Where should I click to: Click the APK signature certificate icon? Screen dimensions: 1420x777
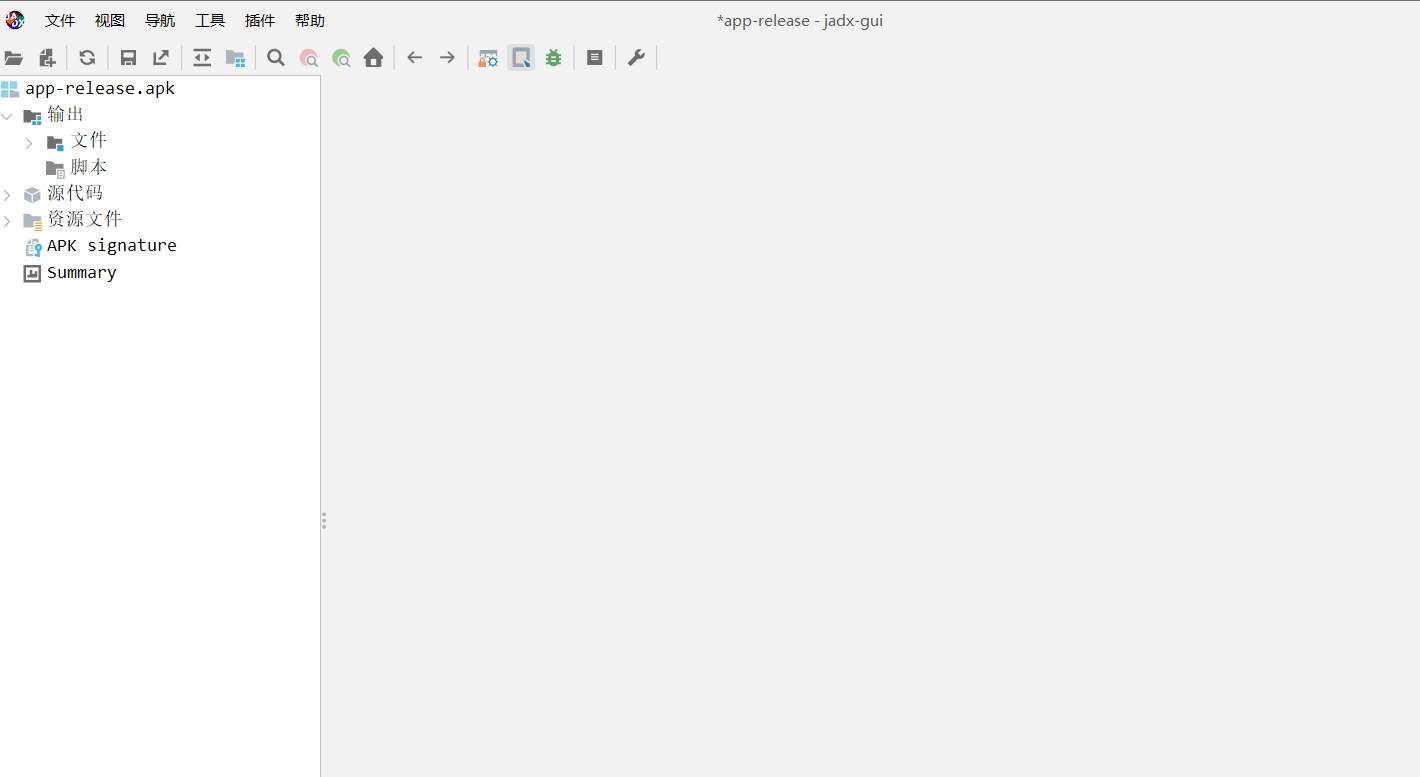(33, 247)
